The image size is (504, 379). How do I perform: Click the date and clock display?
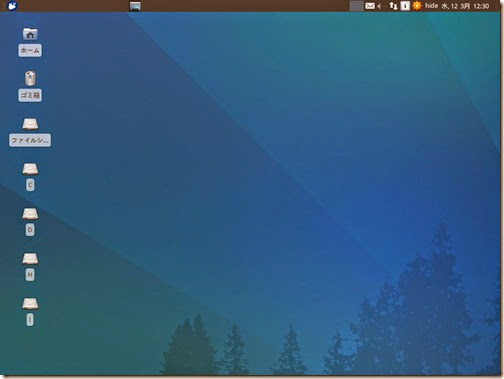465,6
